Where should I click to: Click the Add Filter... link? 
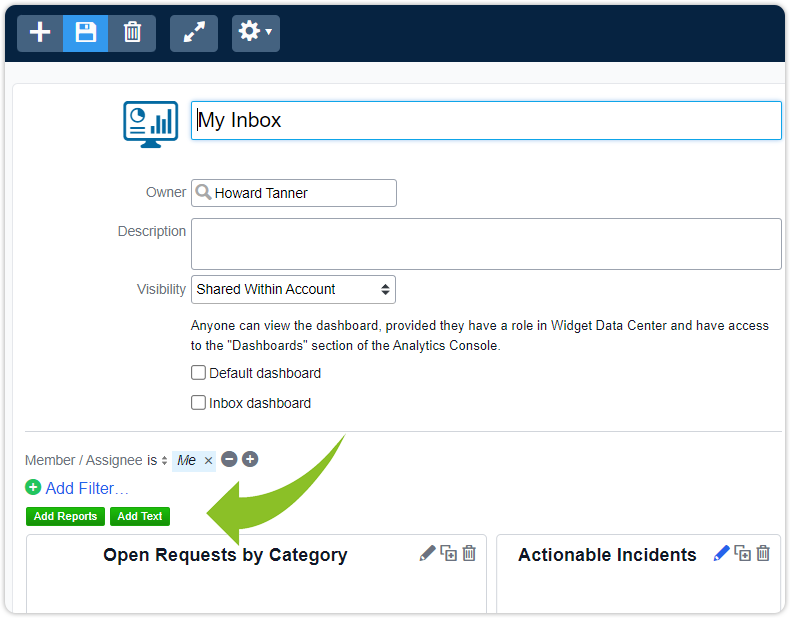click(x=87, y=488)
